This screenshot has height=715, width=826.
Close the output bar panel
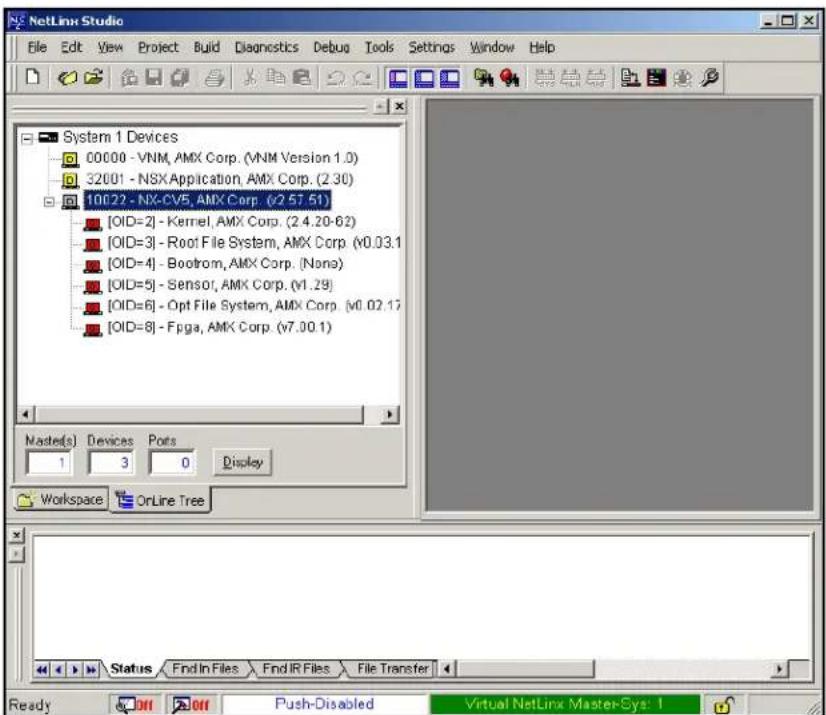(x=17, y=535)
